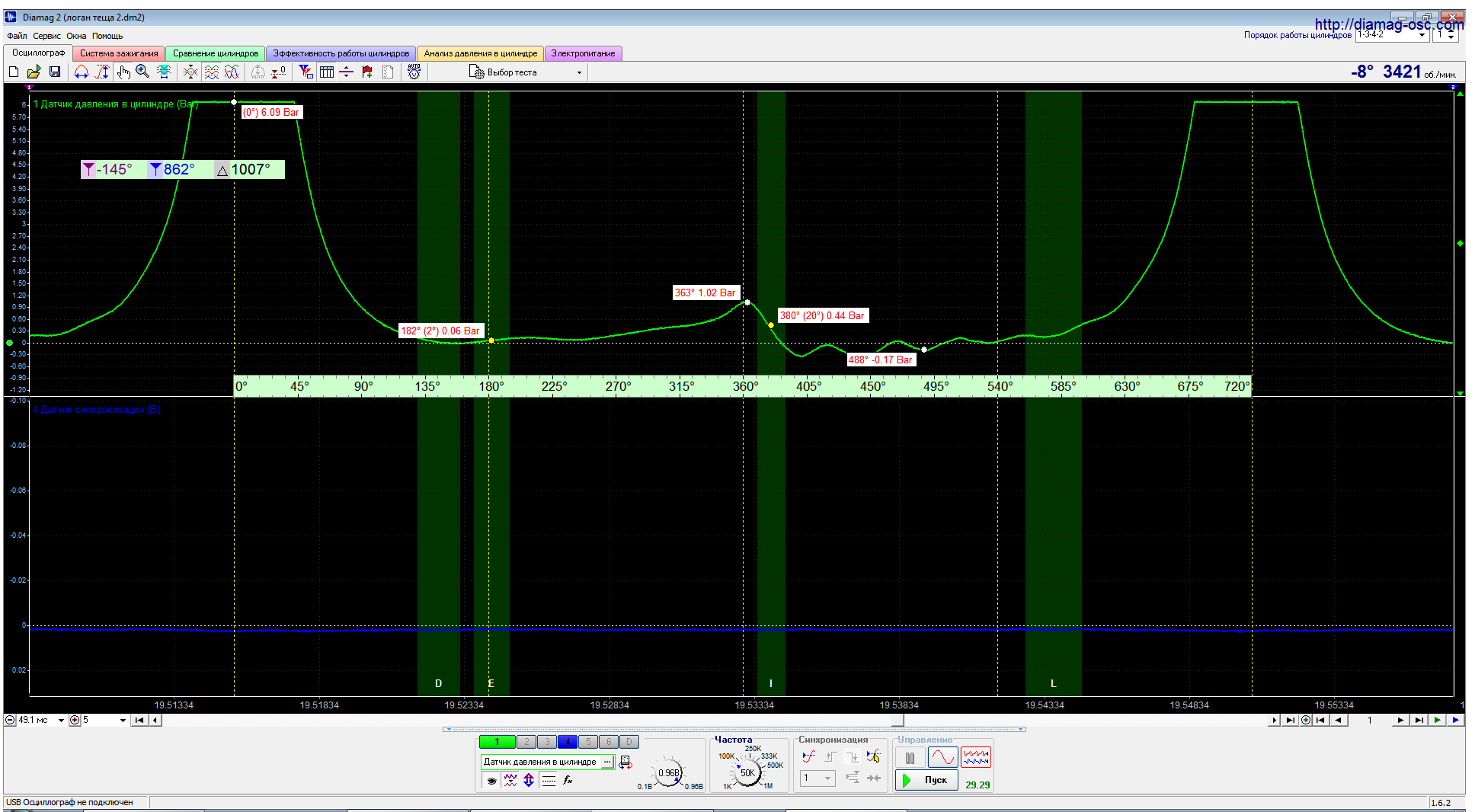Screen dimensions: 1475x812
Task: Click the pause button in Управление
Action: 910,758
